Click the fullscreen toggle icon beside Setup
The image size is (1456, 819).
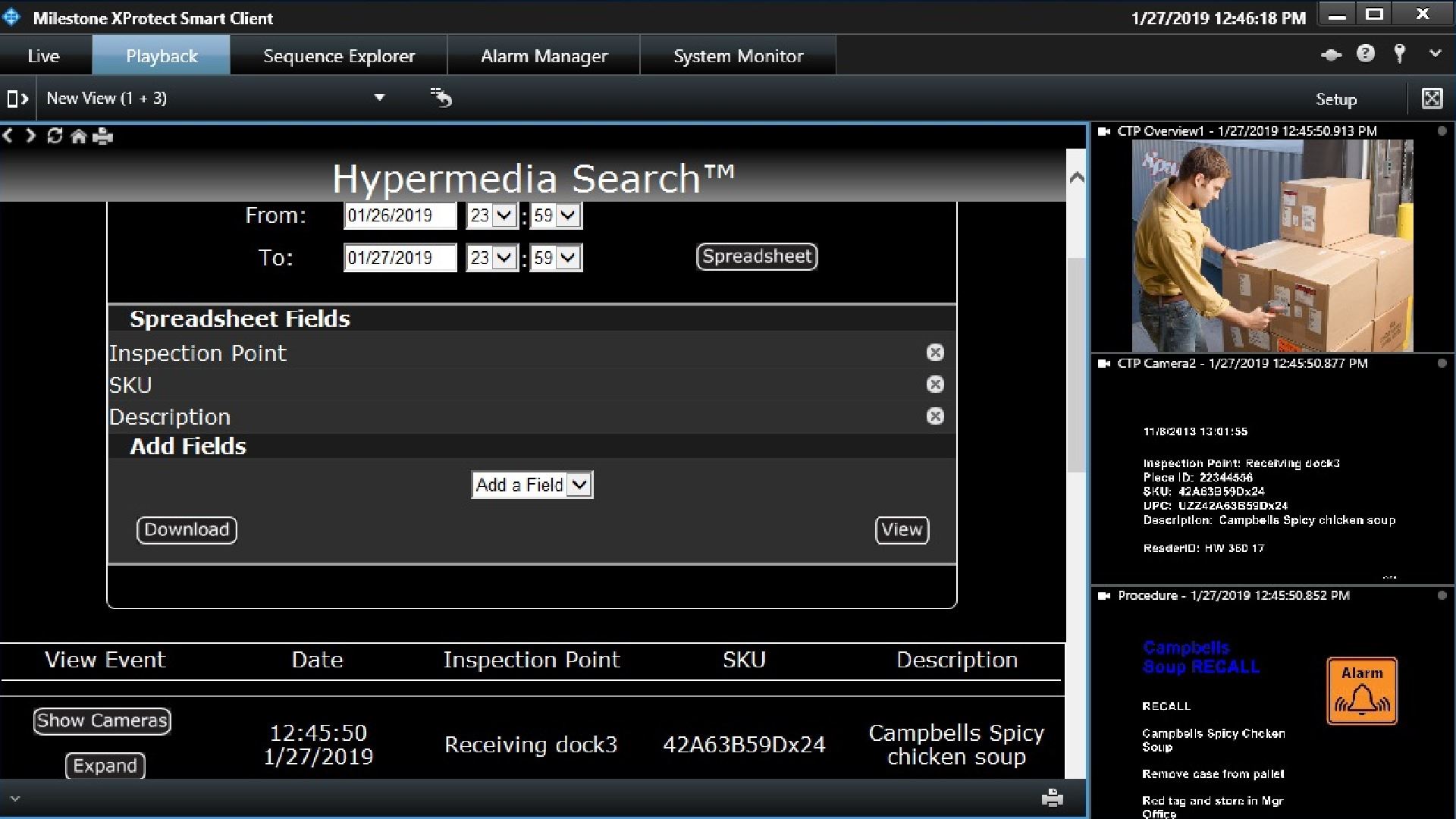tap(1432, 99)
